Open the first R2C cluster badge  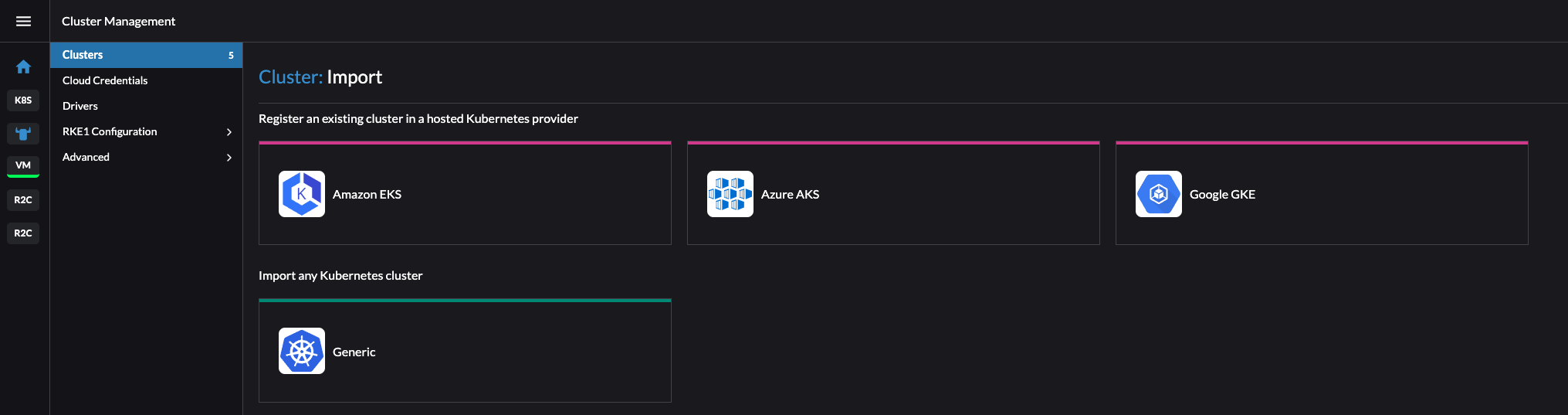click(23, 200)
